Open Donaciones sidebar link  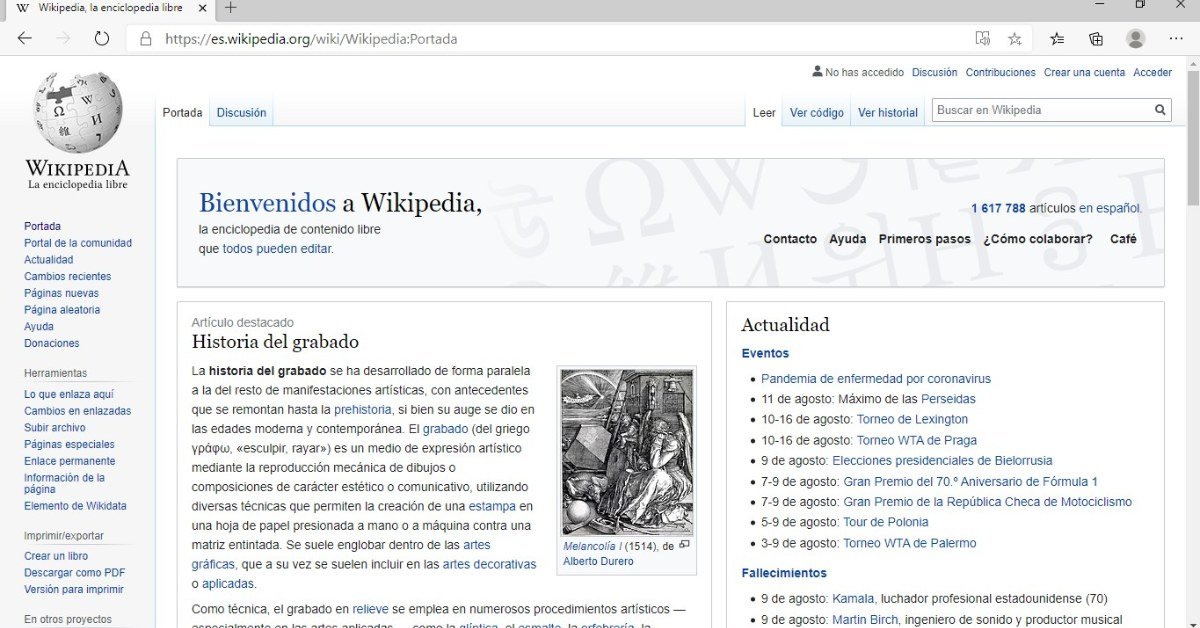click(51, 343)
